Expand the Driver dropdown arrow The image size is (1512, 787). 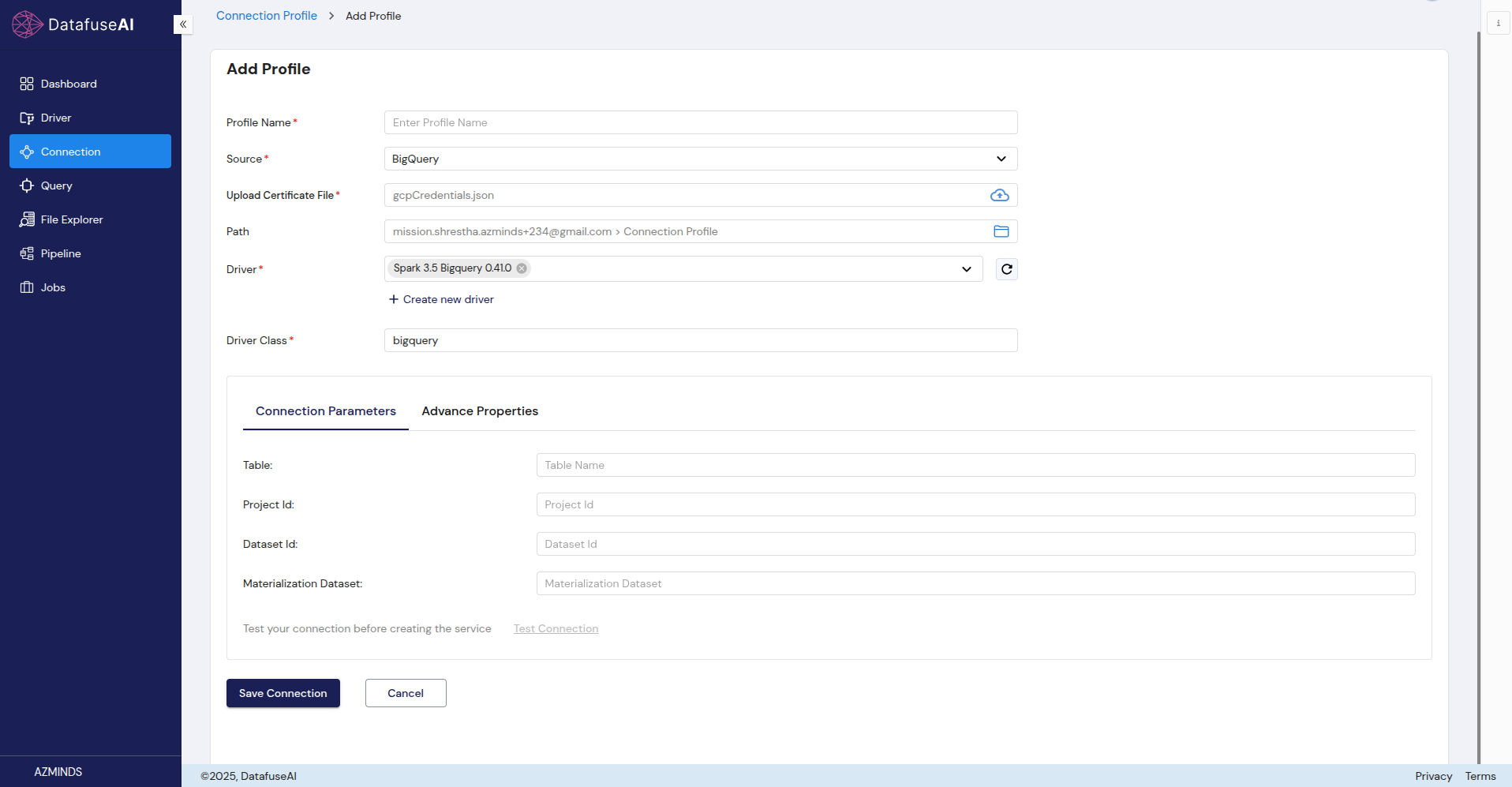[x=966, y=269]
